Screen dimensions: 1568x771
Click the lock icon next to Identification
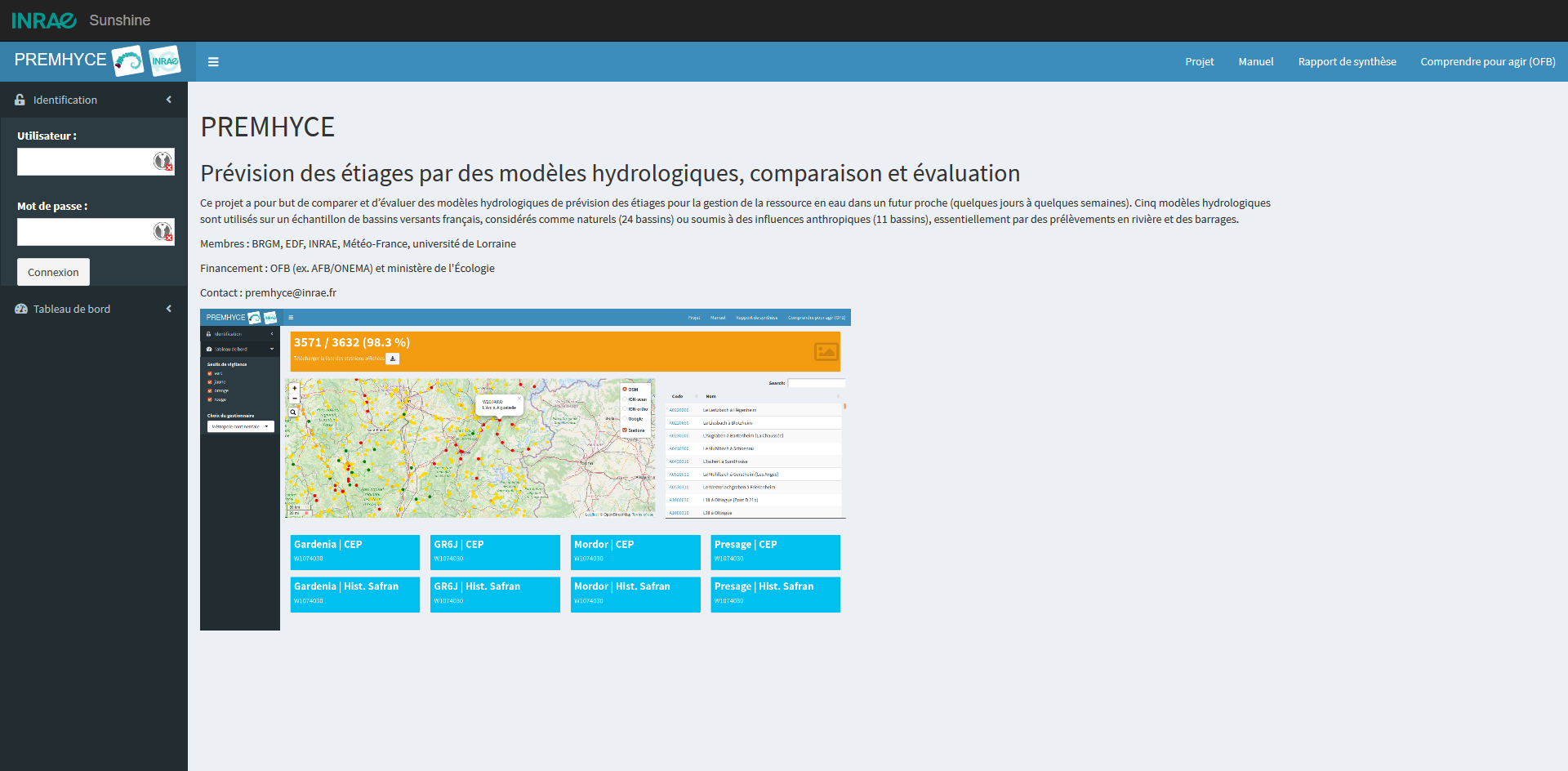point(20,100)
